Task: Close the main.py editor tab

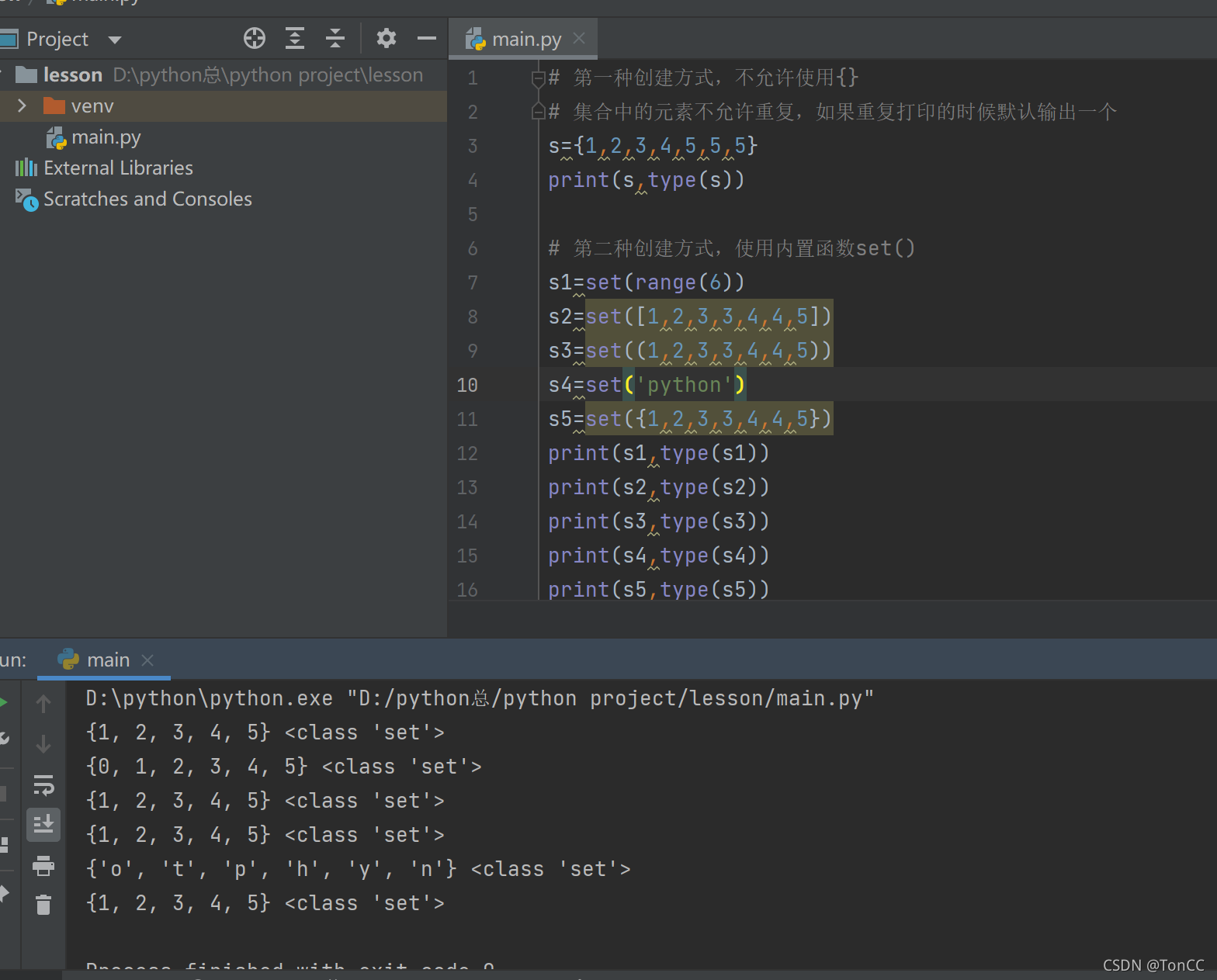Action: pyautogui.click(x=579, y=38)
